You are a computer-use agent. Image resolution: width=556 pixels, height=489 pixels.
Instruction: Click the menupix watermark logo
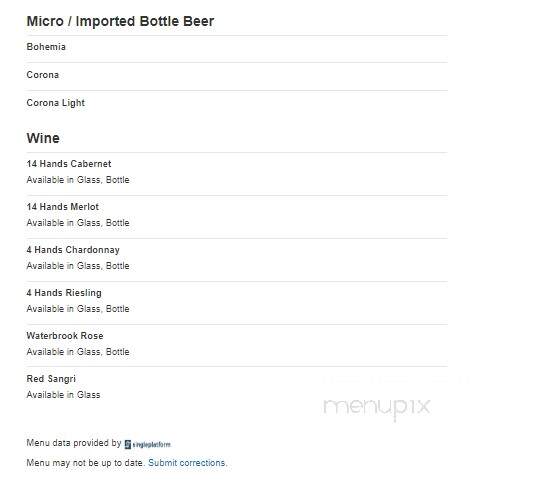pos(377,408)
